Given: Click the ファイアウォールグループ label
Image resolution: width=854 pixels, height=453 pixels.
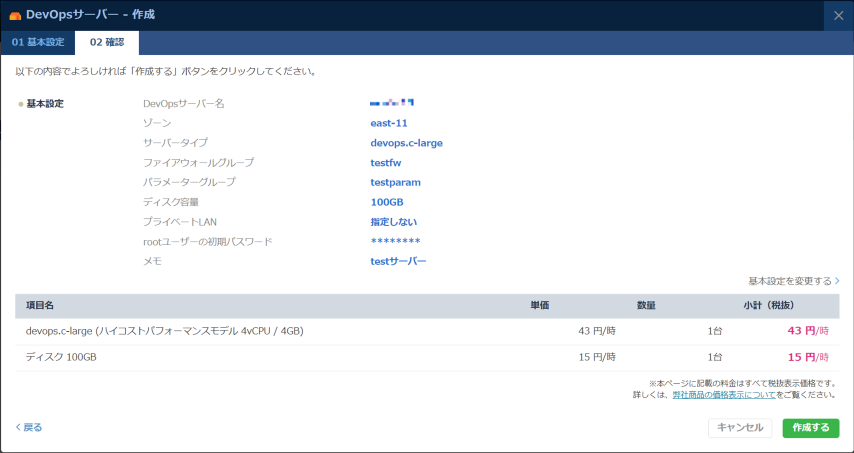Looking at the screenshot, I should [198, 163].
